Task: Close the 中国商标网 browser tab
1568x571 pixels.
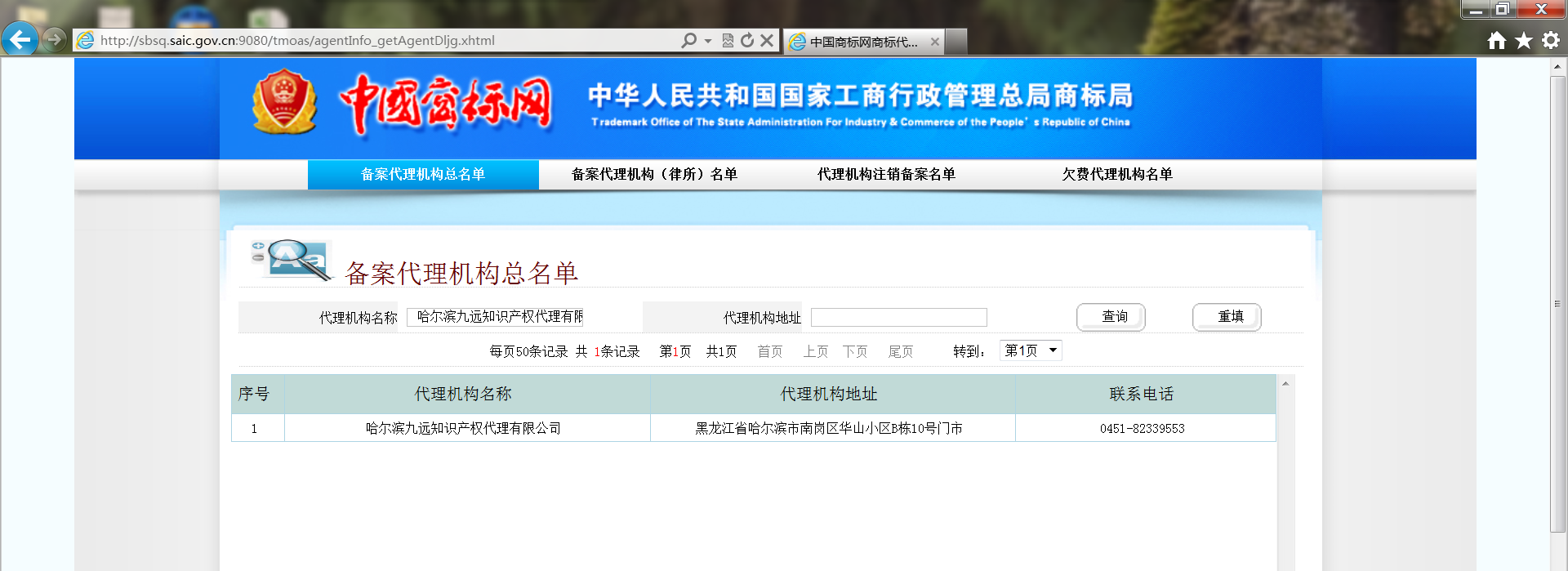Action: (935, 42)
